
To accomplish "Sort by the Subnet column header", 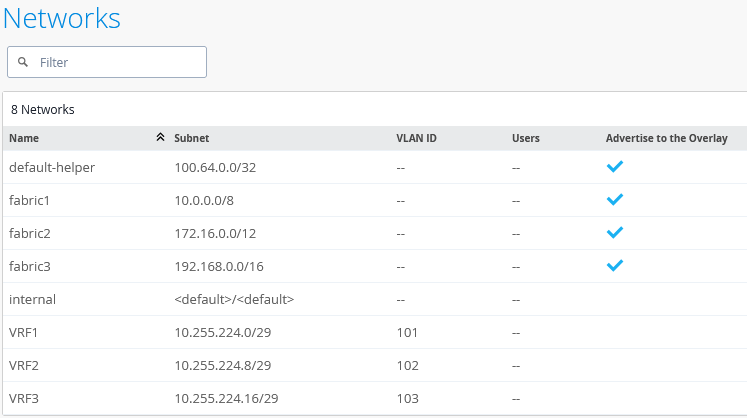I will click(192, 138).
